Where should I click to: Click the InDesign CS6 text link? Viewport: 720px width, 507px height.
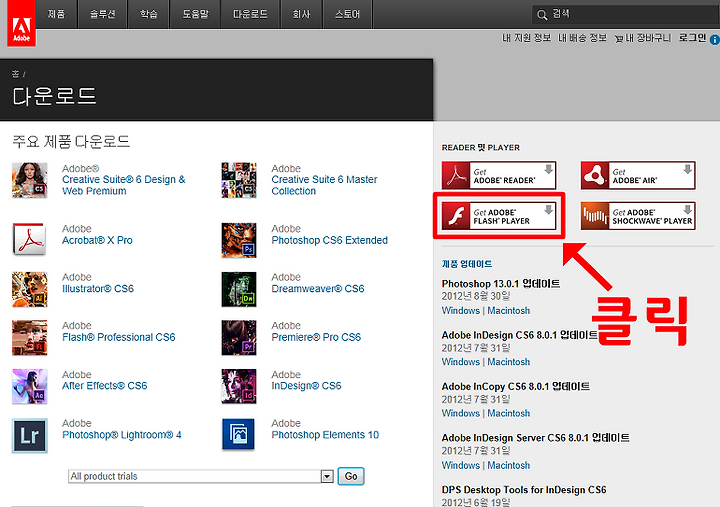click(x=306, y=386)
